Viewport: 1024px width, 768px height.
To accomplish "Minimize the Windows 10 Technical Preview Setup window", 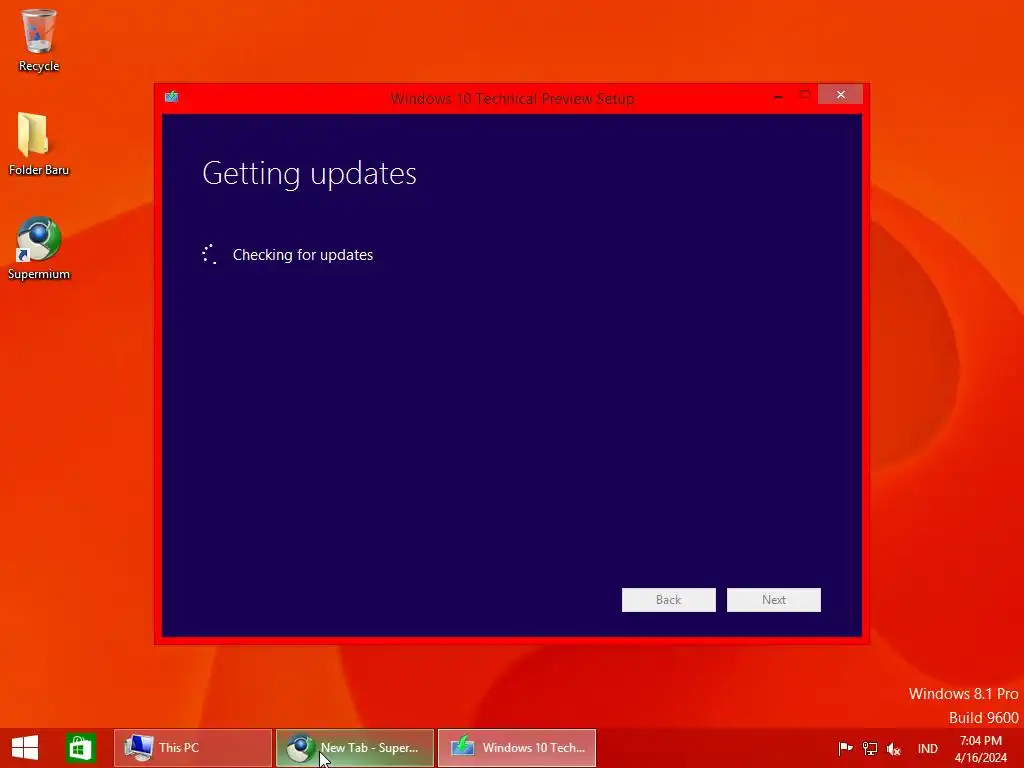I will point(778,95).
